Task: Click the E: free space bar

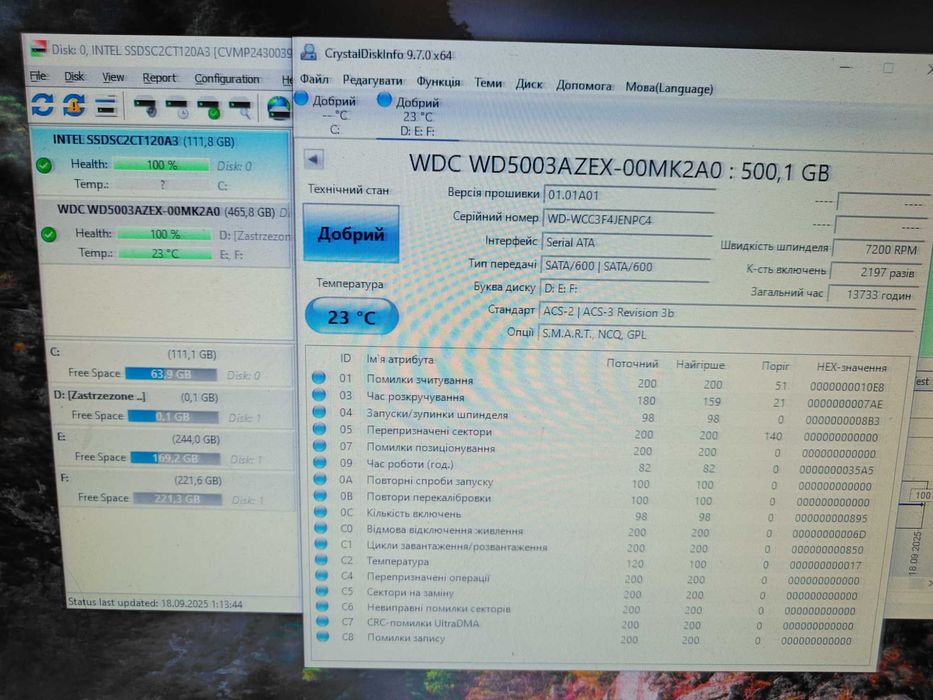Action: tap(175, 458)
